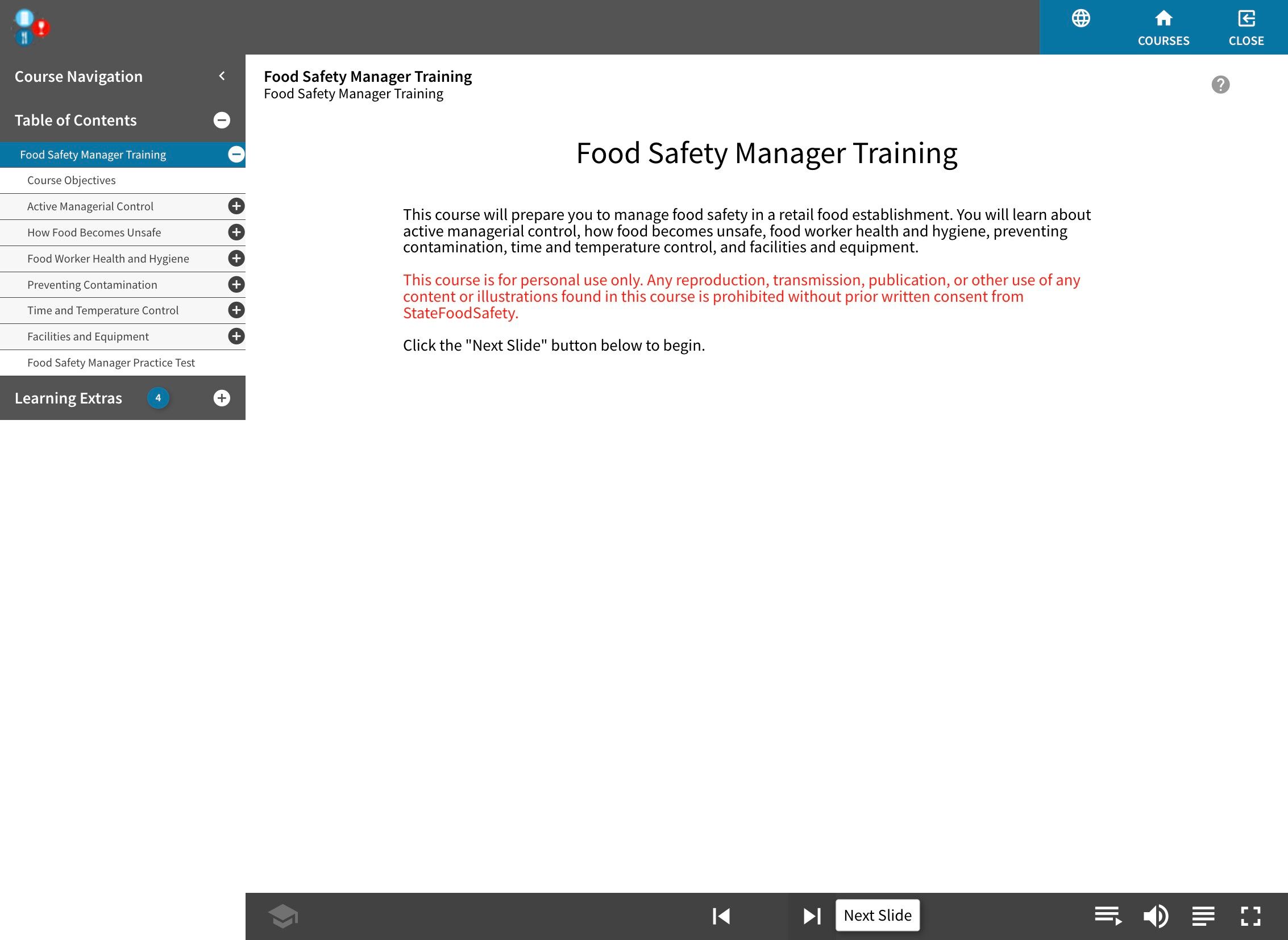The height and width of the screenshot is (940, 1288).
Task: Click the globe language icon
Action: [1081, 19]
